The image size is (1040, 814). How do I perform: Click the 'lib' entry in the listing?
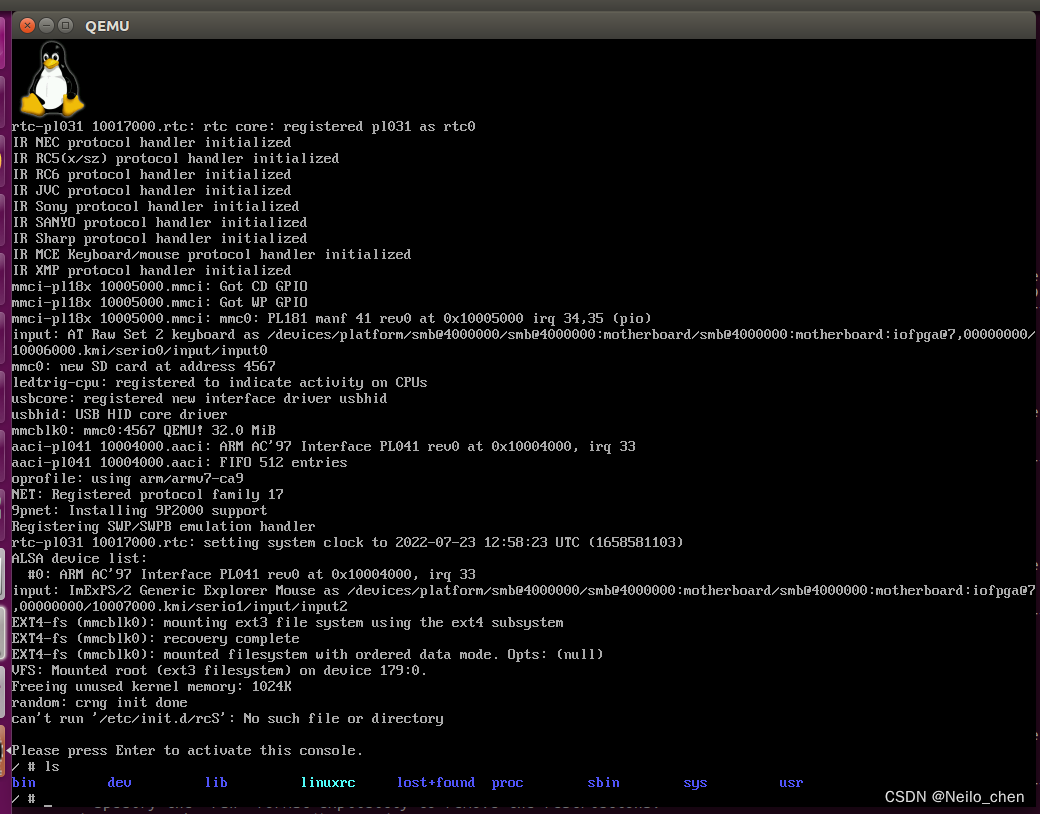click(216, 782)
